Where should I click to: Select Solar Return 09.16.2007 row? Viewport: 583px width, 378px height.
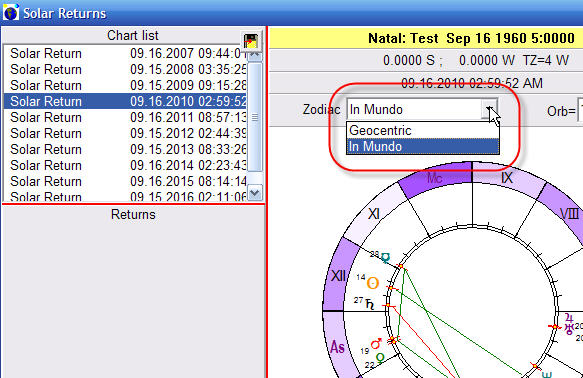(x=125, y=54)
